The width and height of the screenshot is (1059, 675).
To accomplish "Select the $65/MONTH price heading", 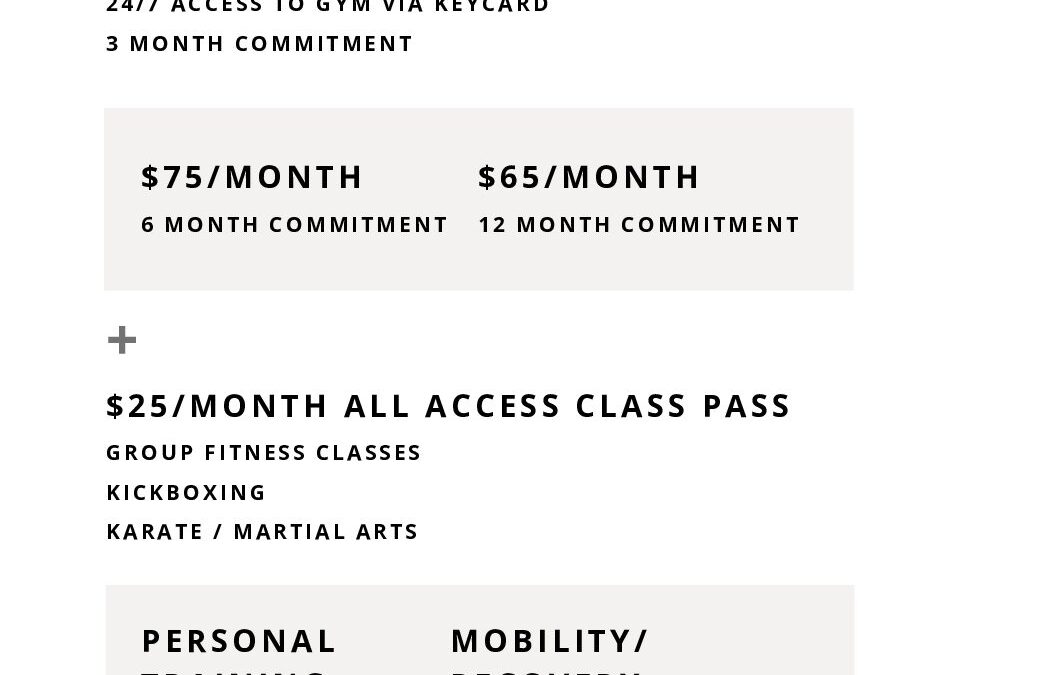I will click(x=589, y=177).
